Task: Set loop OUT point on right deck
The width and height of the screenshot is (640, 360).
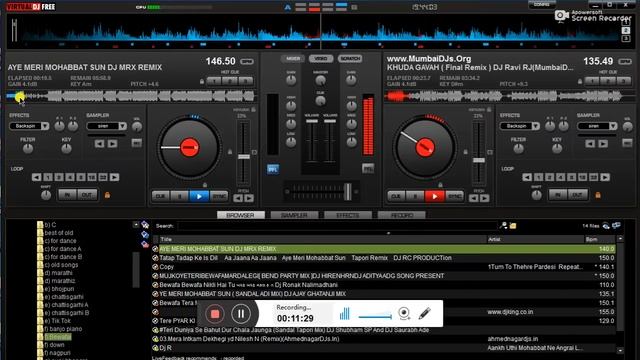Action: pyautogui.click(x=578, y=195)
